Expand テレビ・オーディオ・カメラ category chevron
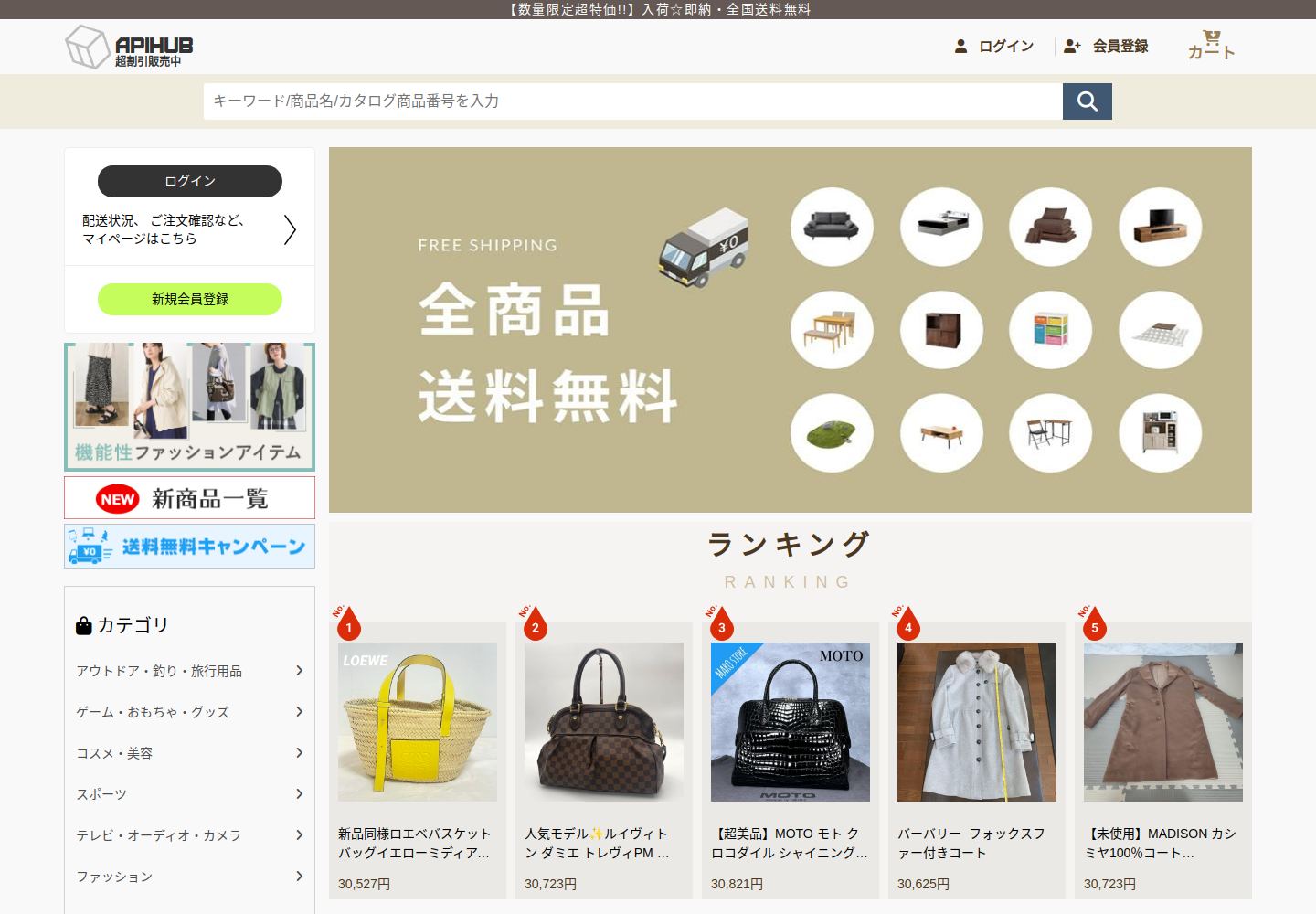The width and height of the screenshot is (1316, 914). pyautogui.click(x=299, y=835)
